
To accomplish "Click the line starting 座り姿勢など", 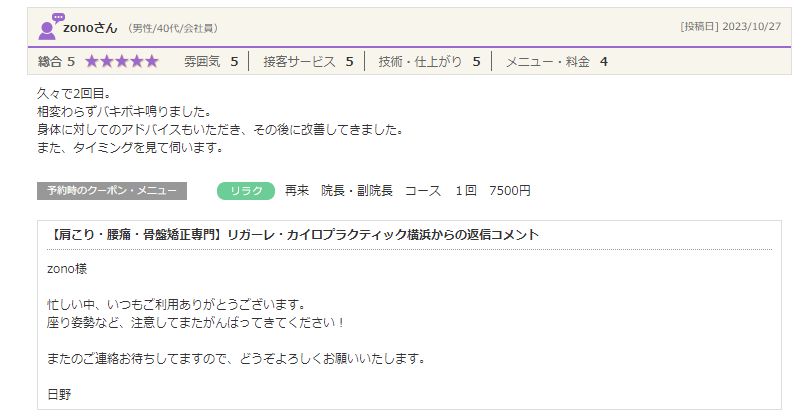I will coord(195,323).
